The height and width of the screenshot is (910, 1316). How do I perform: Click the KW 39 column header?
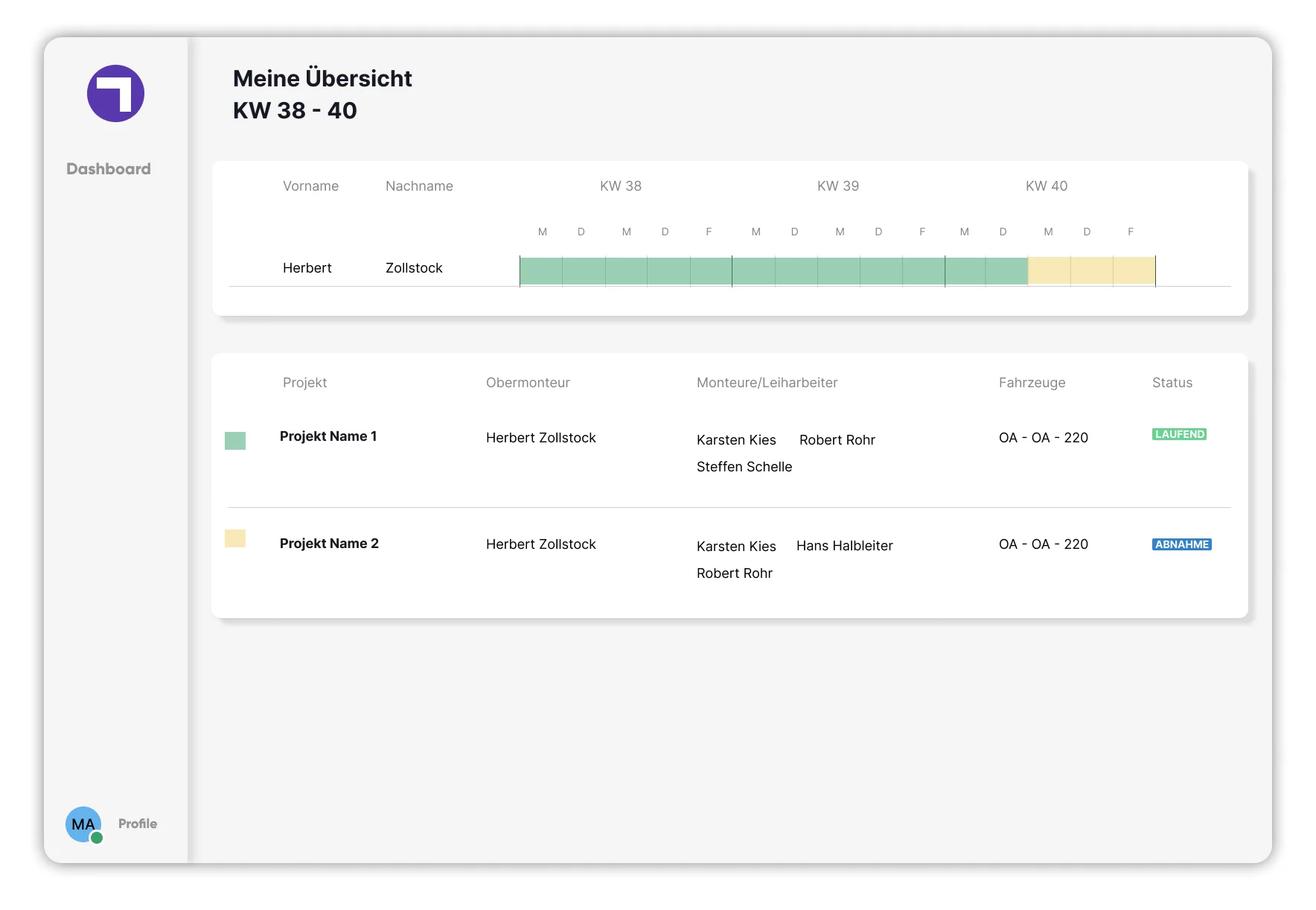click(x=838, y=186)
